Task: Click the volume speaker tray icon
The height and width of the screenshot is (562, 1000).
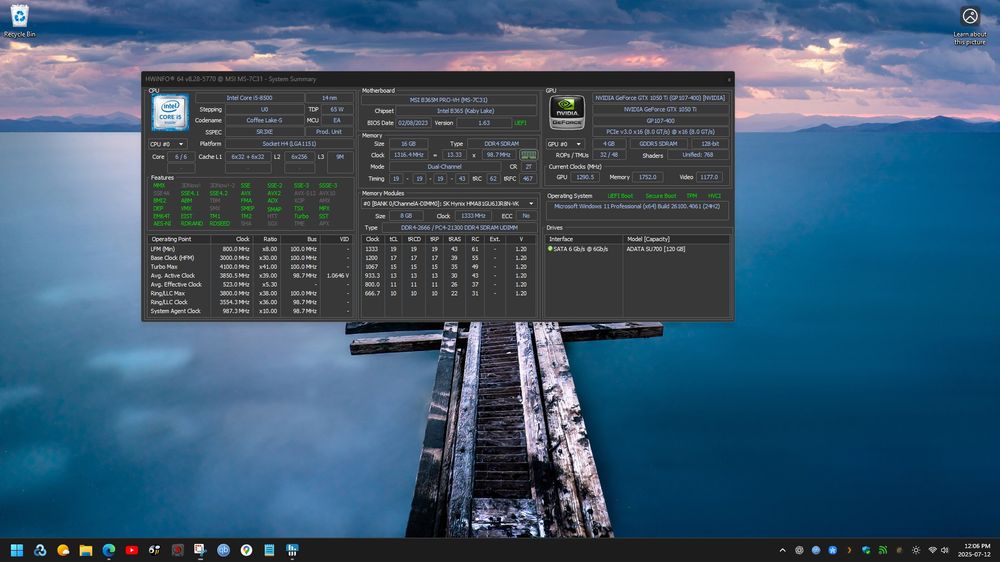Action: click(x=946, y=550)
